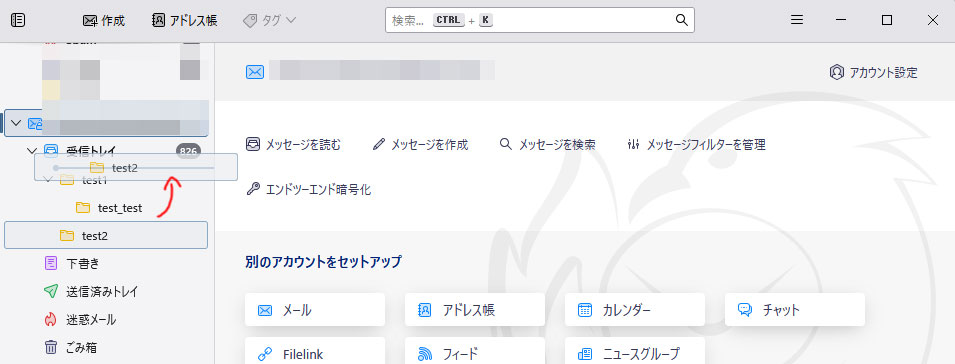
Task: Click the link icon on Filelink card
Action: [264, 354]
